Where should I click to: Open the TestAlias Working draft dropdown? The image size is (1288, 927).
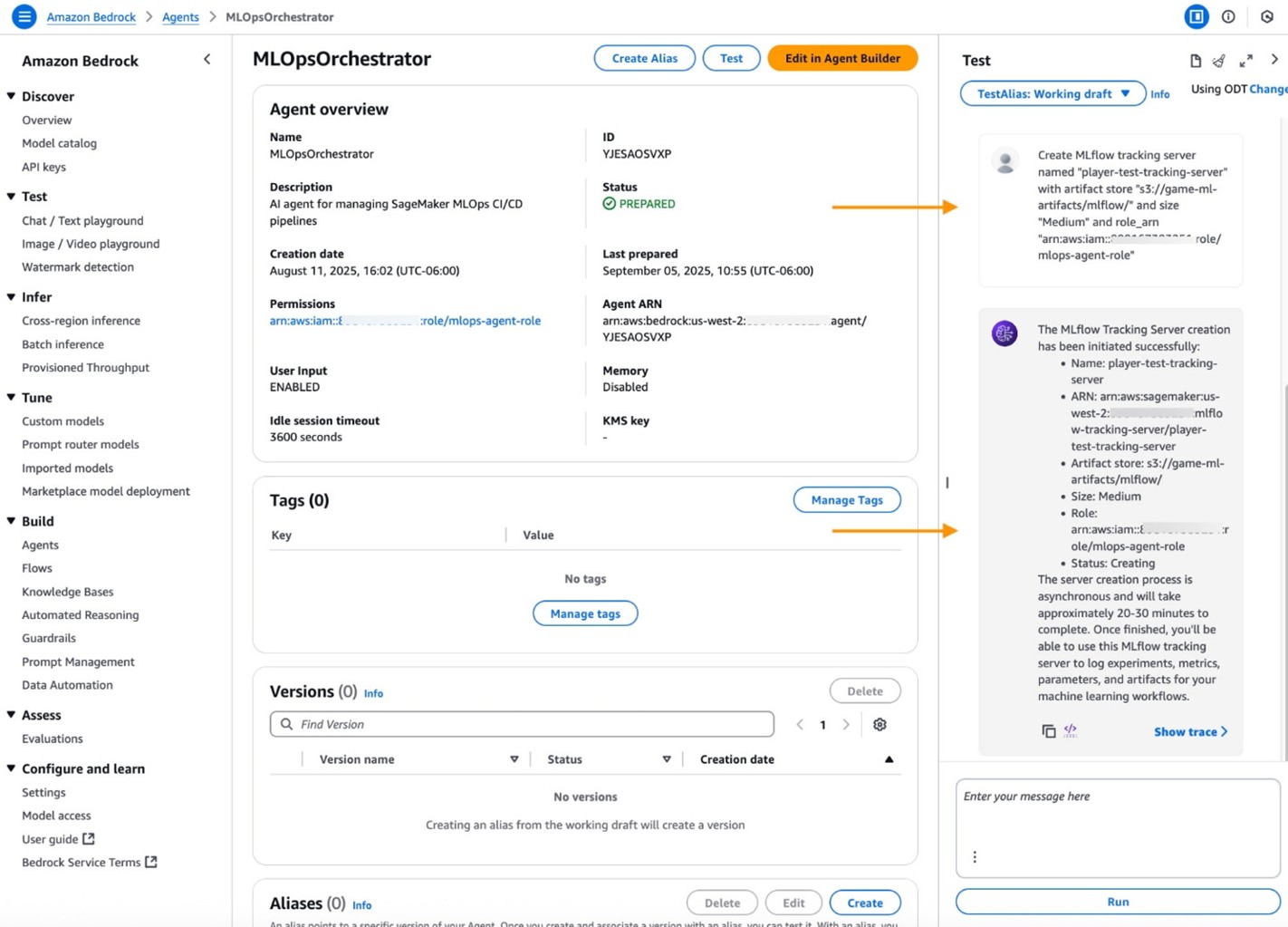coord(1053,93)
